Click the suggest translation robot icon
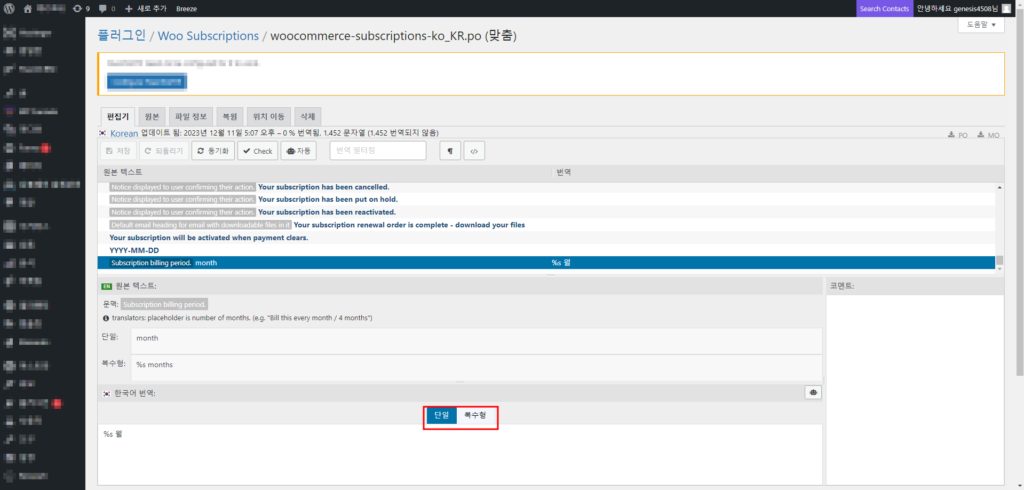This screenshot has width=1024, height=490. click(813, 393)
